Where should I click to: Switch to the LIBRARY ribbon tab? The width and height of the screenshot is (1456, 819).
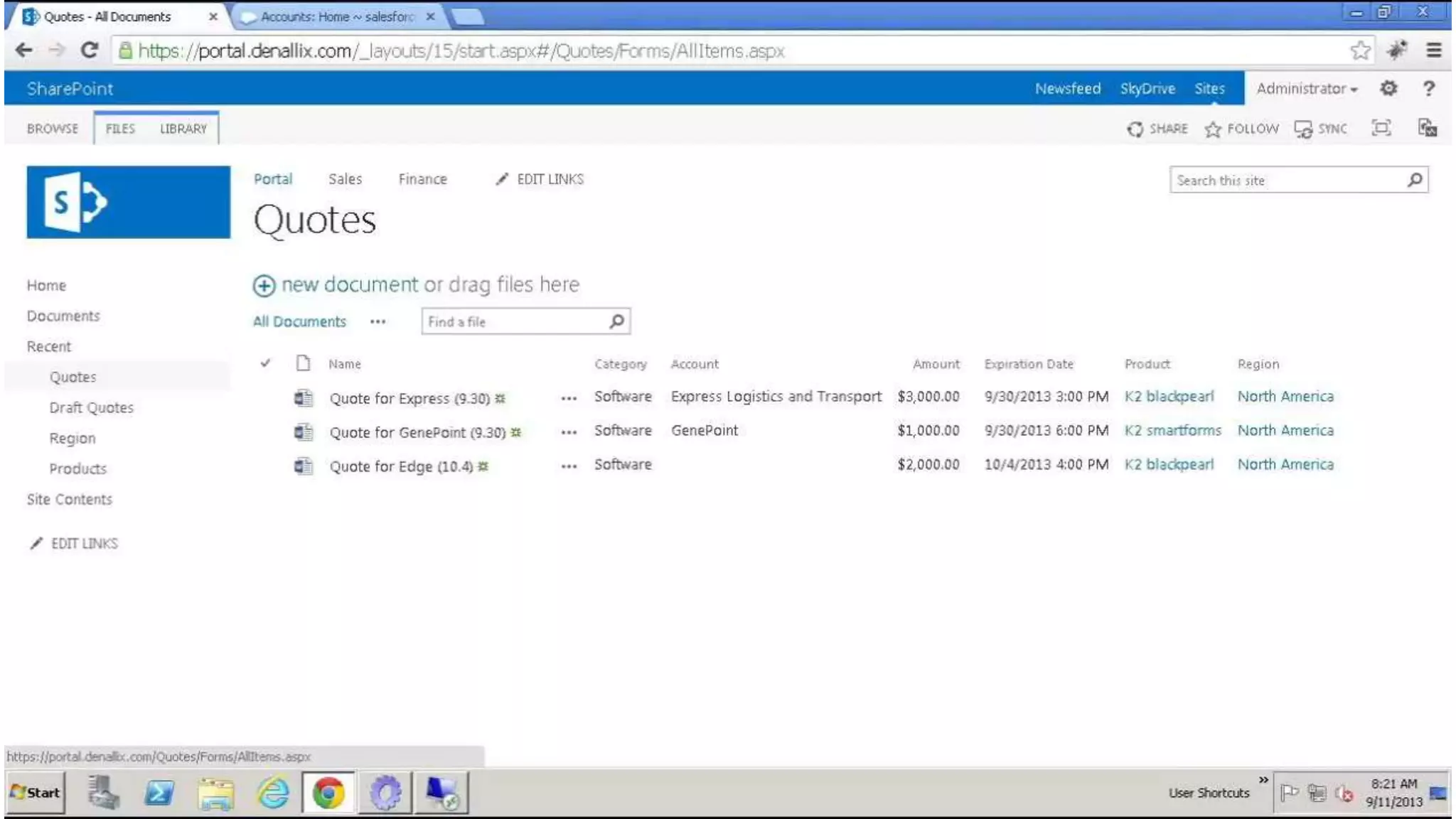(x=183, y=129)
